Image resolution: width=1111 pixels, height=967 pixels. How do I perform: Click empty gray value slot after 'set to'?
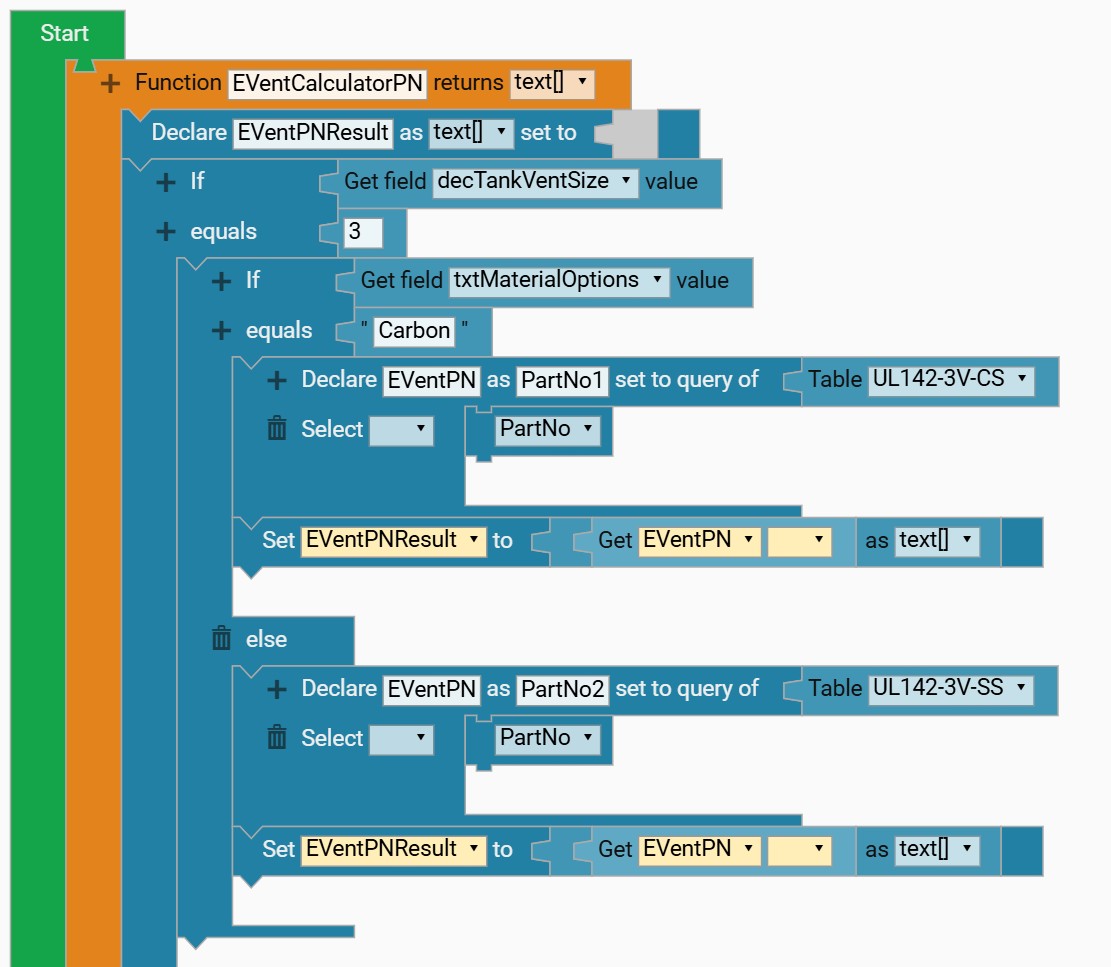click(635, 133)
